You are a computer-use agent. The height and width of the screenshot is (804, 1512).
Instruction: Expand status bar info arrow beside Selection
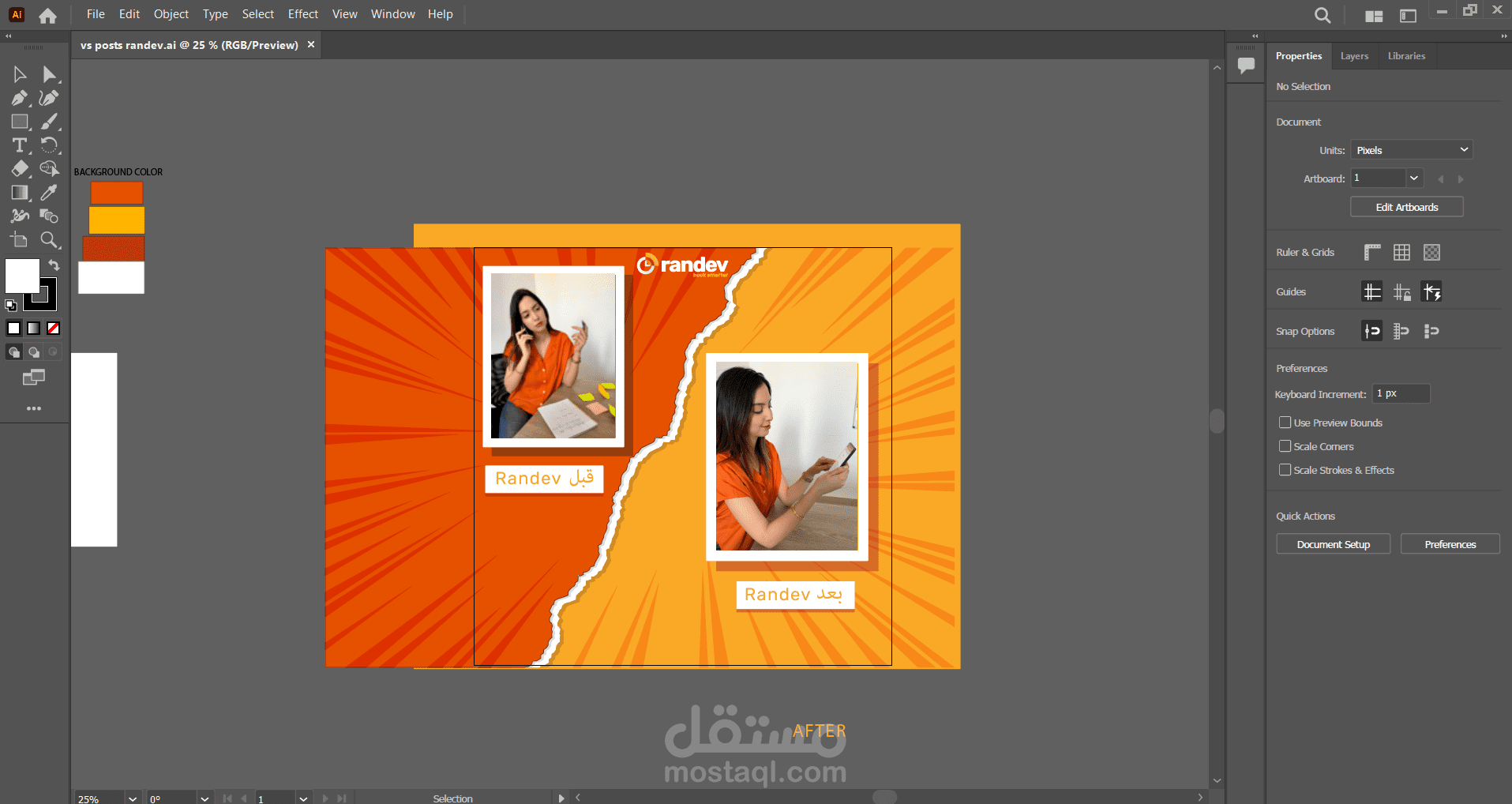tap(561, 798)
